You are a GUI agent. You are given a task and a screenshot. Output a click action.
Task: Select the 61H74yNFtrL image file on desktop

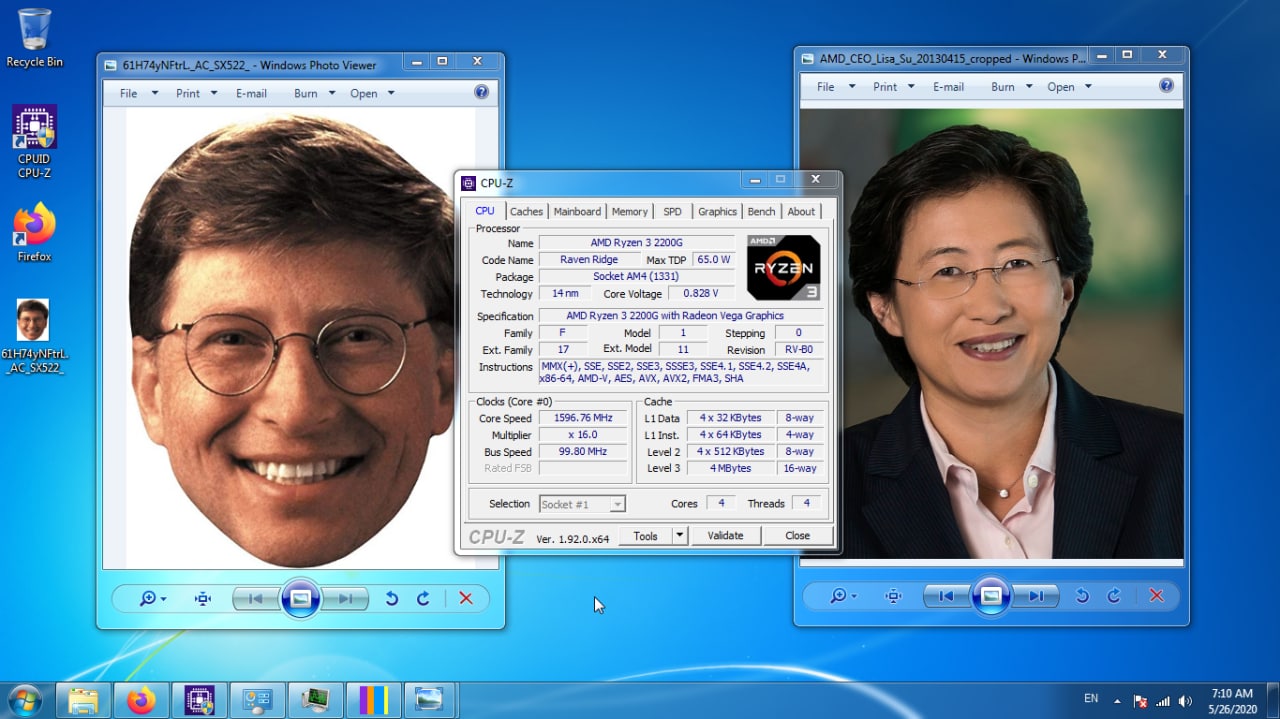coord(34,336)
